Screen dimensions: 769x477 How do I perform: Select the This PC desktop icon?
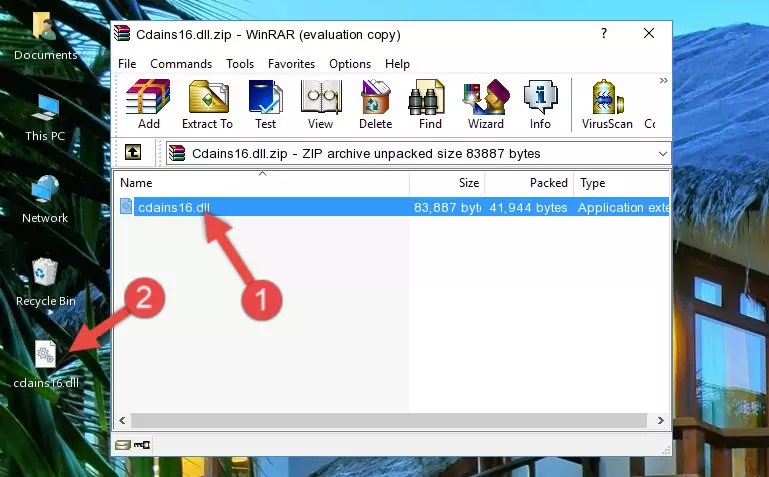pyautogui.click(x=45, y=118)
